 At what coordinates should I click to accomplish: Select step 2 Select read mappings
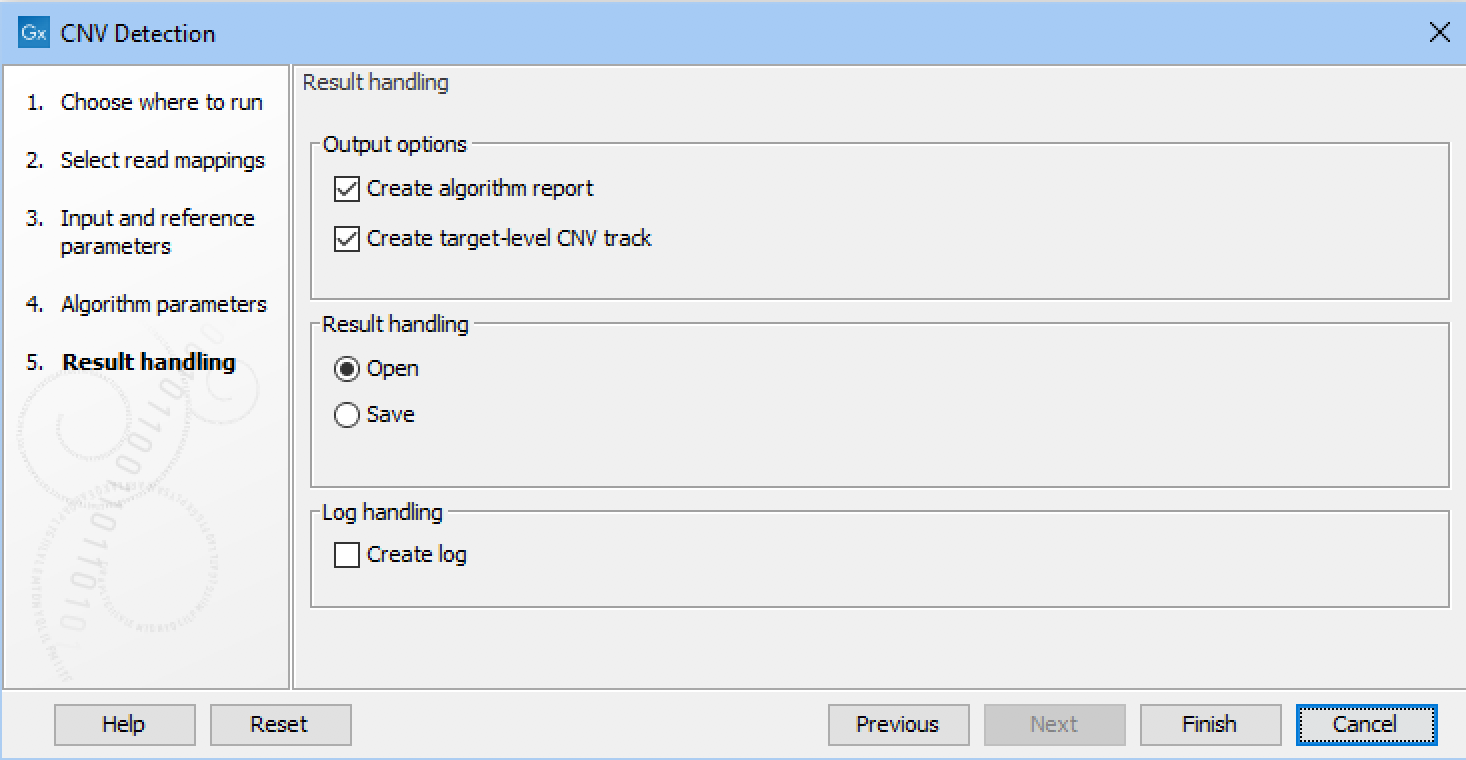(x=163, y=160)
